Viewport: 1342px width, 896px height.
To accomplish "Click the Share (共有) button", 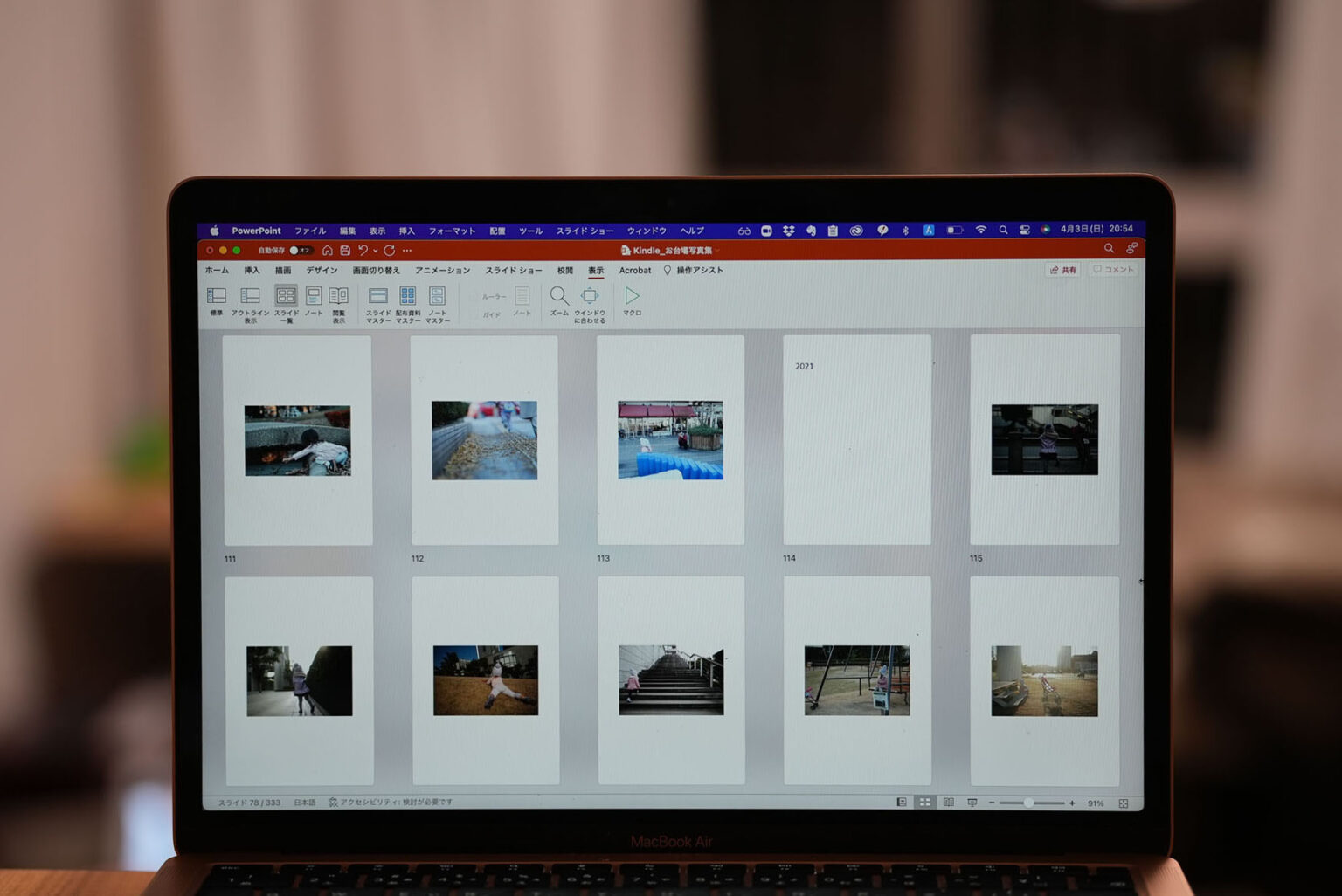I will (1062, 270).
